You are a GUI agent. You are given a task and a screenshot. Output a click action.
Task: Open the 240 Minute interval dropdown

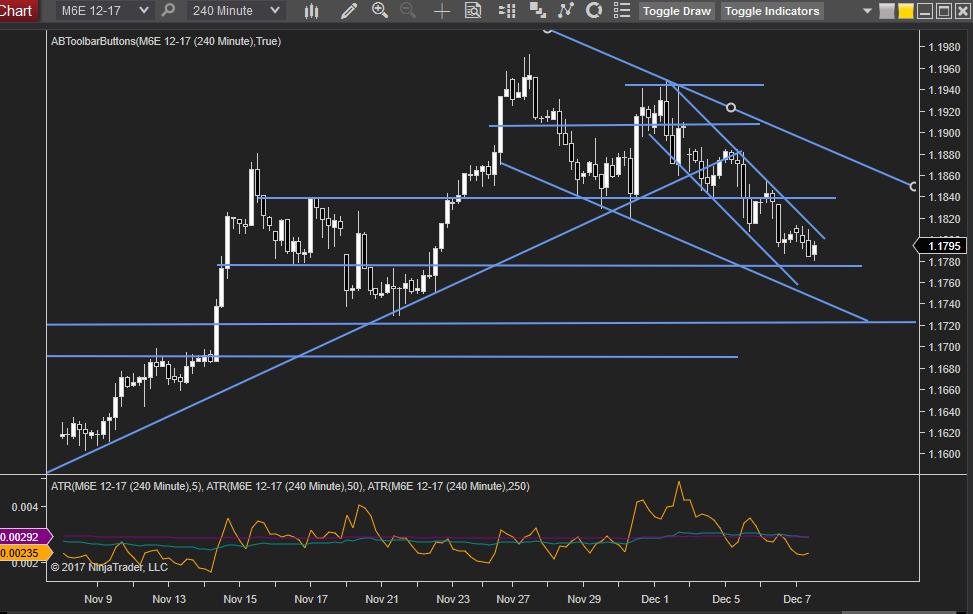[235, 11]
